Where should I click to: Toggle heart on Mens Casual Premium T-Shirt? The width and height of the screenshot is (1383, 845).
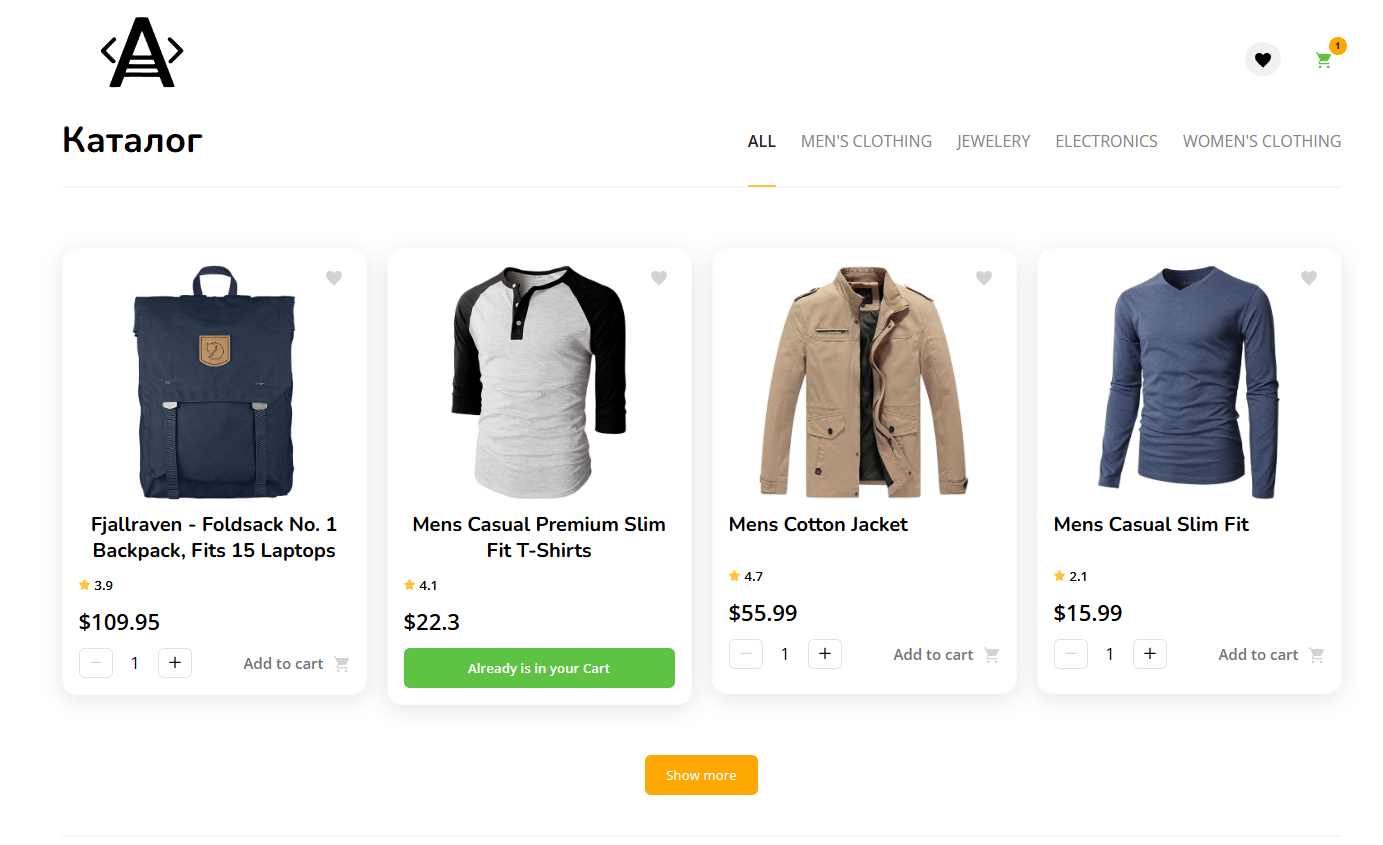click(659, 278)
